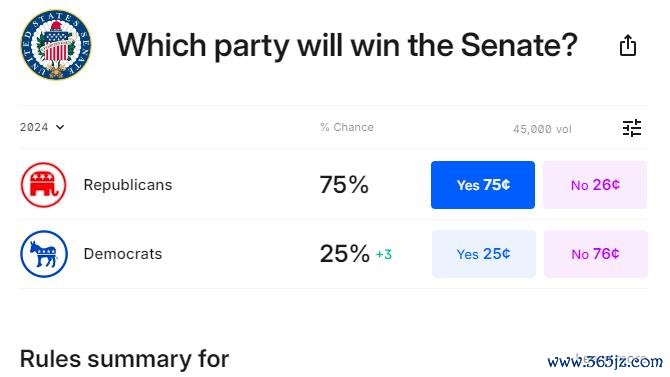Open the Rules summary section heading

pos(124,359)
